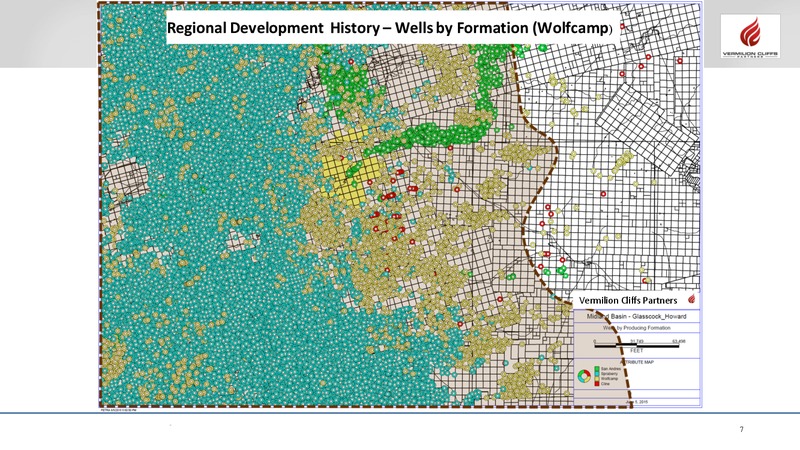The height and width of the screenshot is (450, 800).
Task: Click the 'FEET' label under the scale bar
Action: (x=636, y=351)
